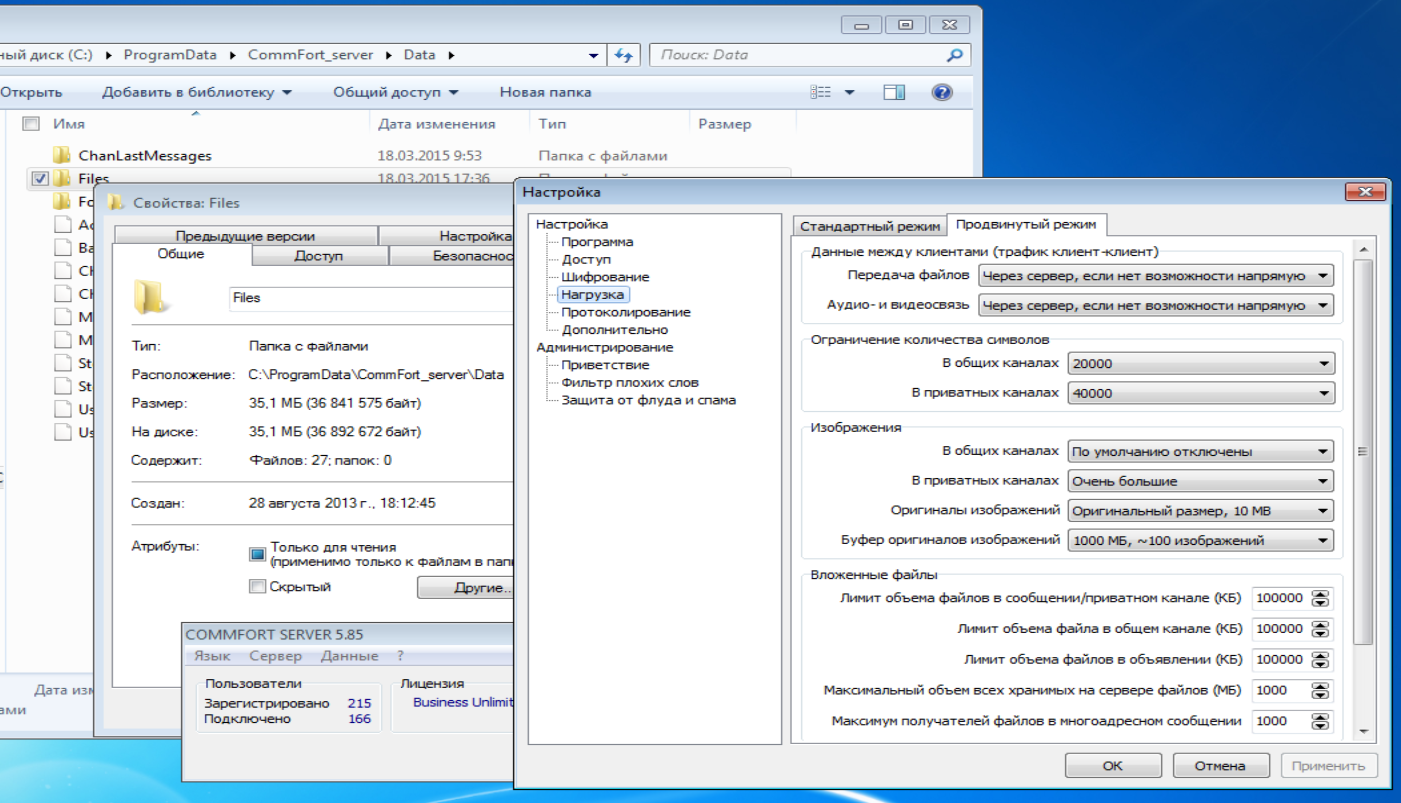Switch to the 'Стандартный режим' tab
The height and width of the screenshot is (803, 1401).
pyautogui.click(x=869, y=226)
